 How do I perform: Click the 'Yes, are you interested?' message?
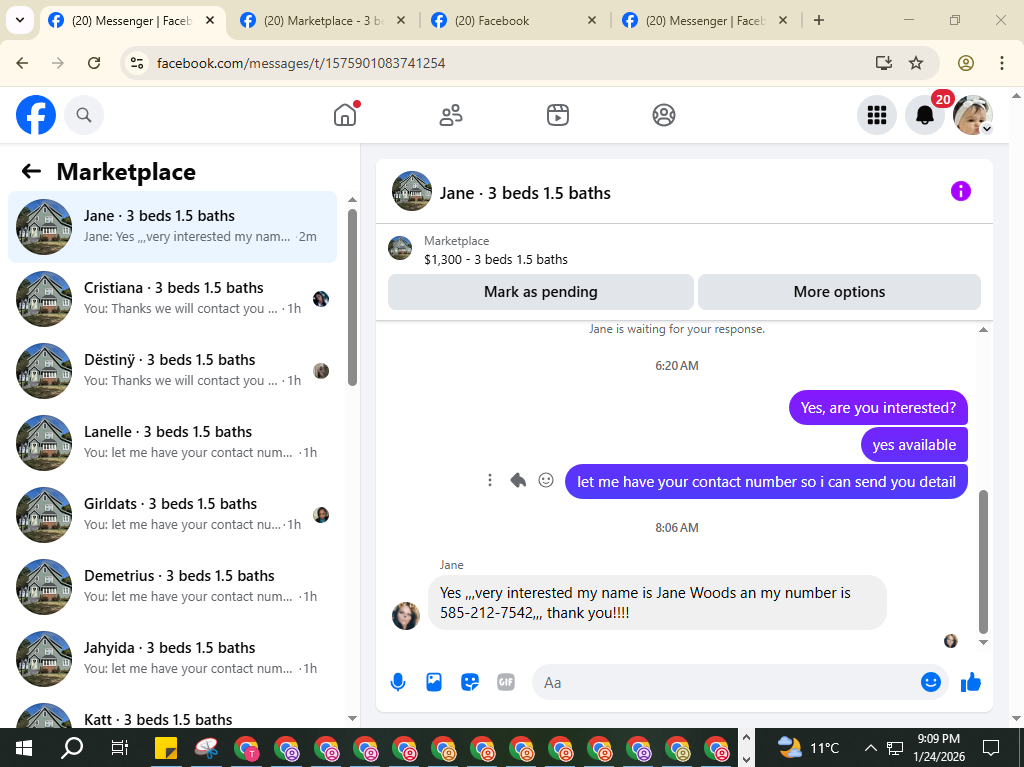(x=878, y=408)
